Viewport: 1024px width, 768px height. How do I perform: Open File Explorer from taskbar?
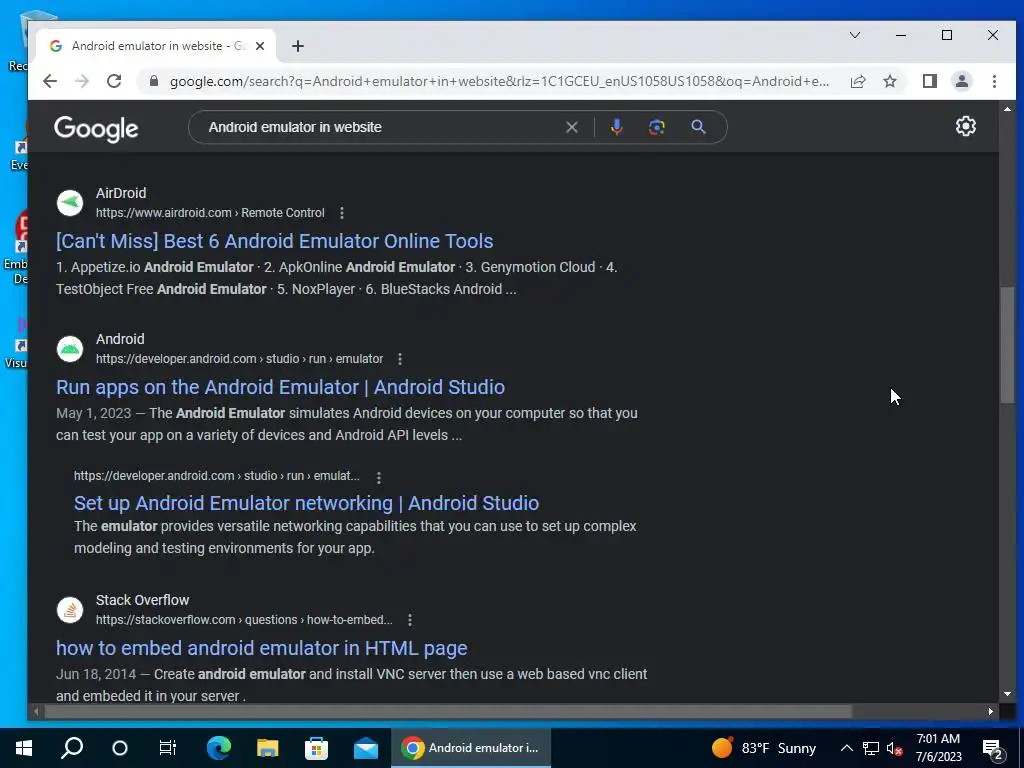267,748
